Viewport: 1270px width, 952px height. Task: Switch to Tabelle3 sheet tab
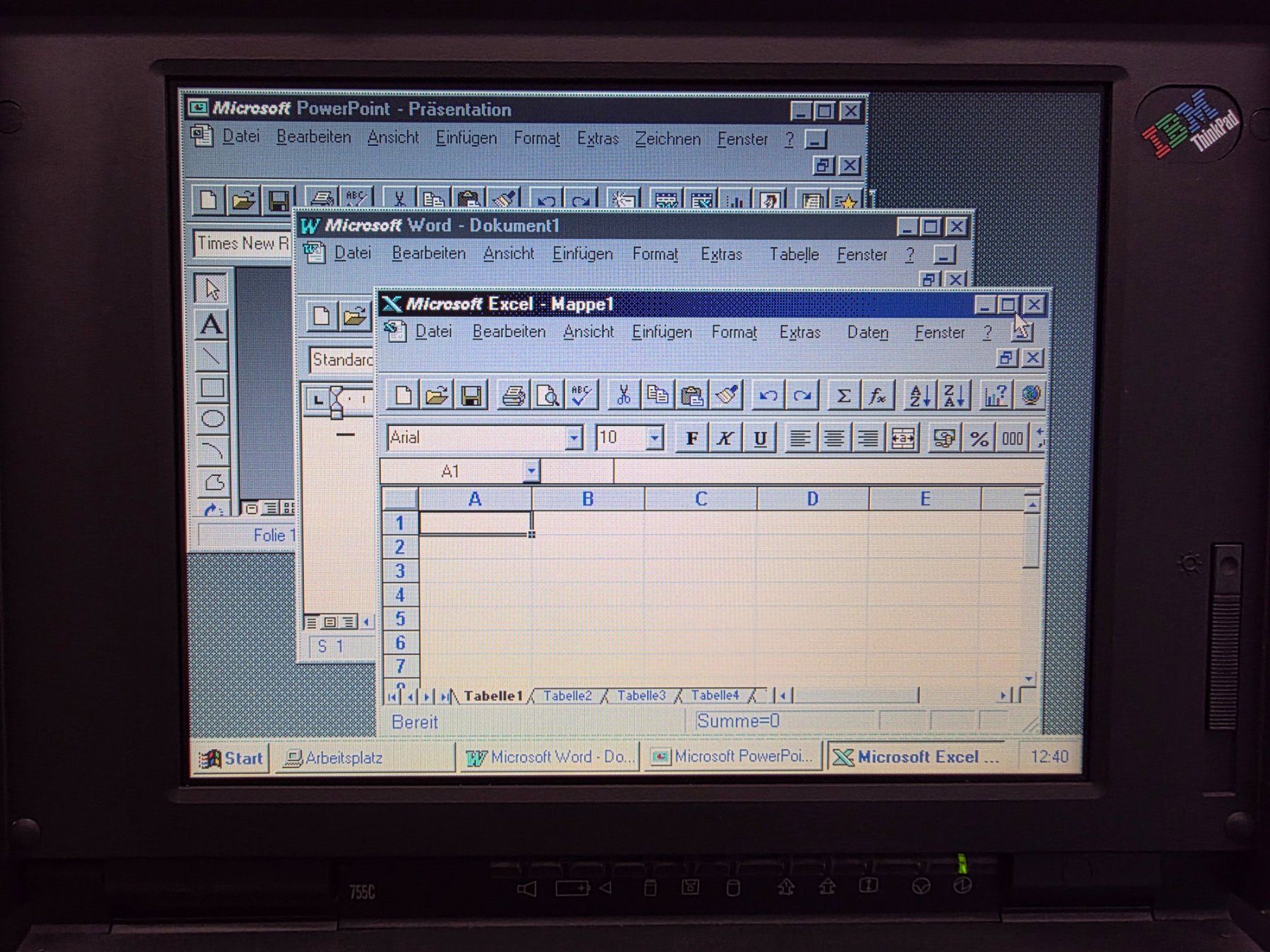(641, 696)
